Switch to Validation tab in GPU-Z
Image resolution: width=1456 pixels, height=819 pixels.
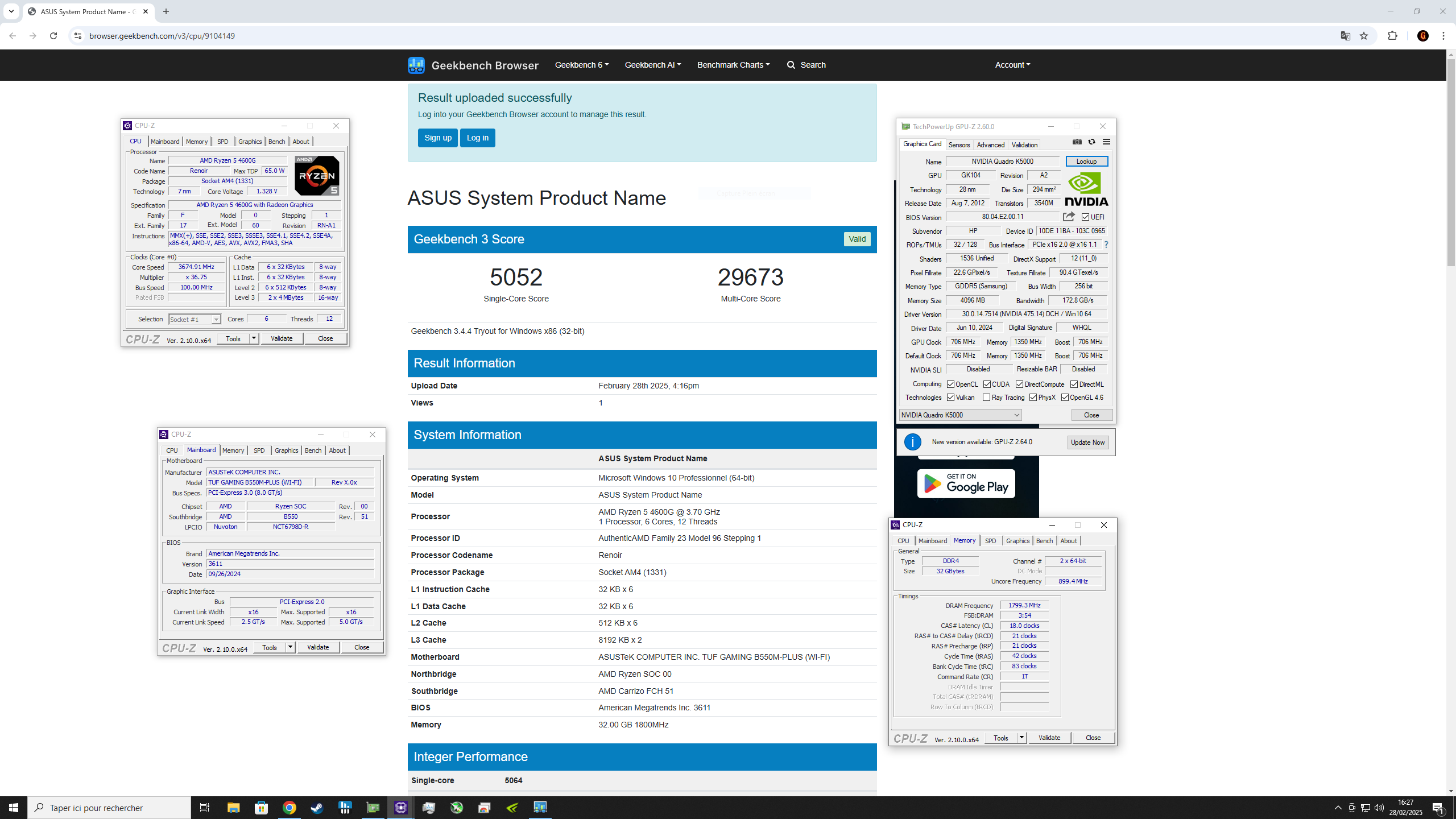click(x=1024, y=145)
